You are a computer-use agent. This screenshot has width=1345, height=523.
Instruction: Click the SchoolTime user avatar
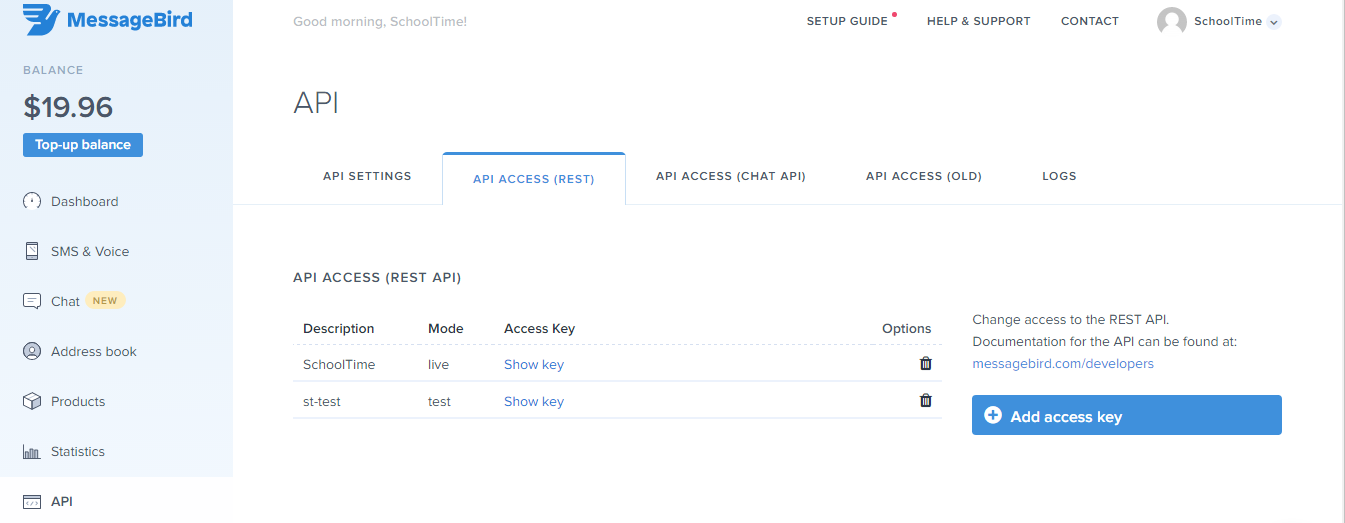(x=1172, y=22)
